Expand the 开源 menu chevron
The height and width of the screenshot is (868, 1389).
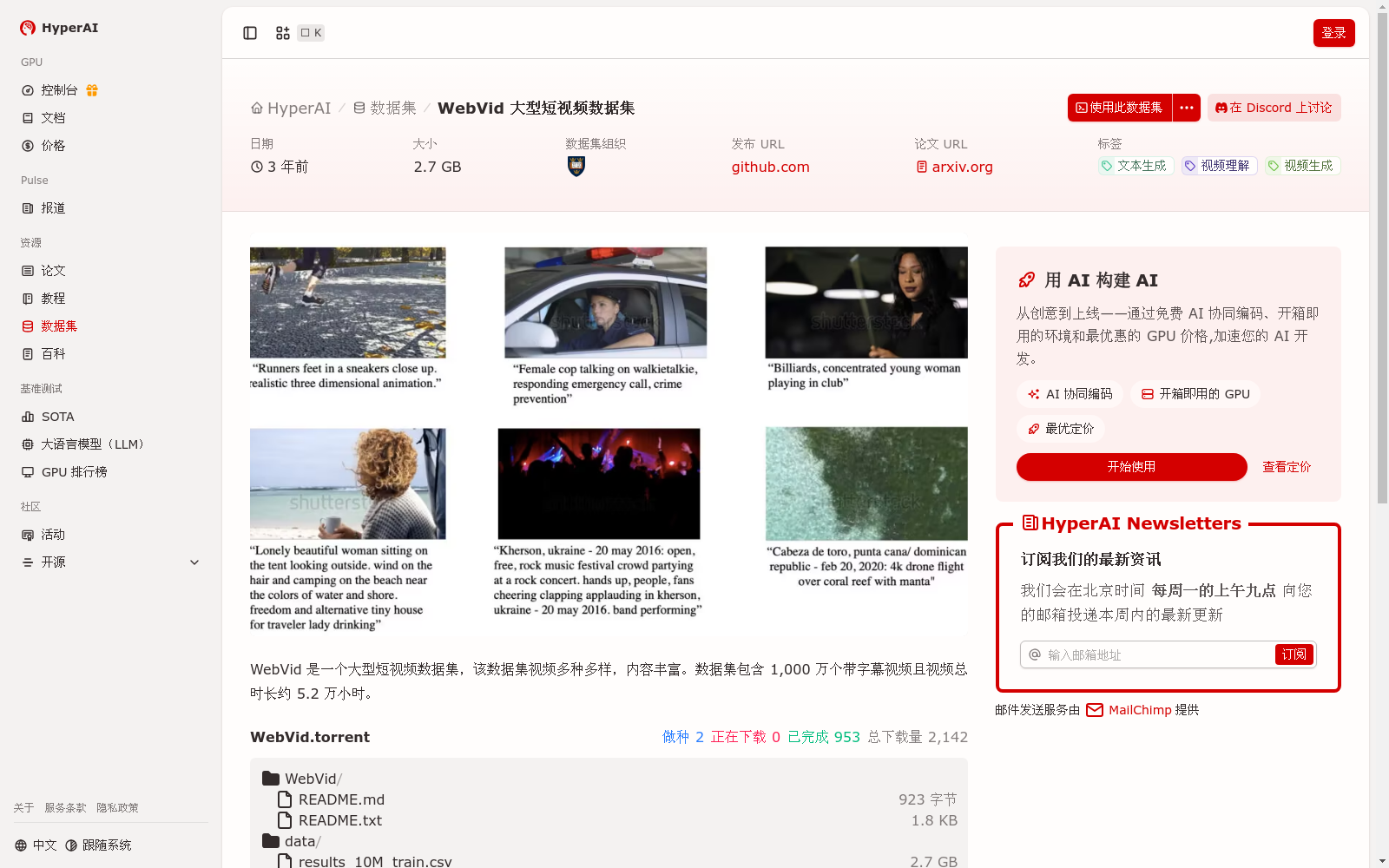[194, 562]
